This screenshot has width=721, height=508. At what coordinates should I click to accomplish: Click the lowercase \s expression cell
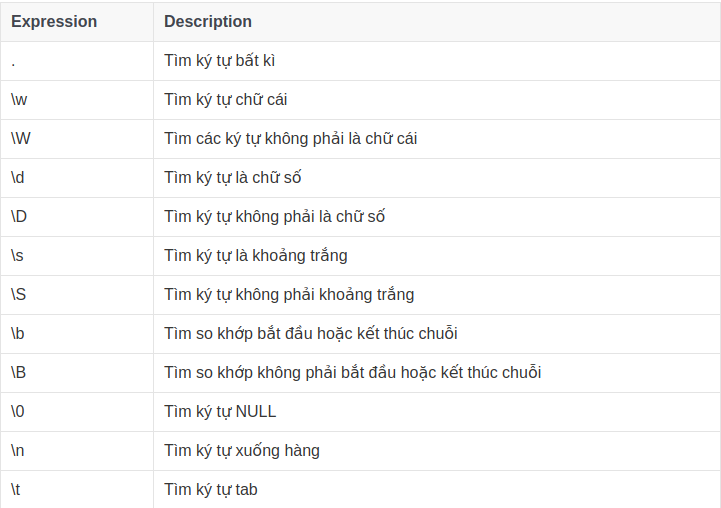coord(19,256)
